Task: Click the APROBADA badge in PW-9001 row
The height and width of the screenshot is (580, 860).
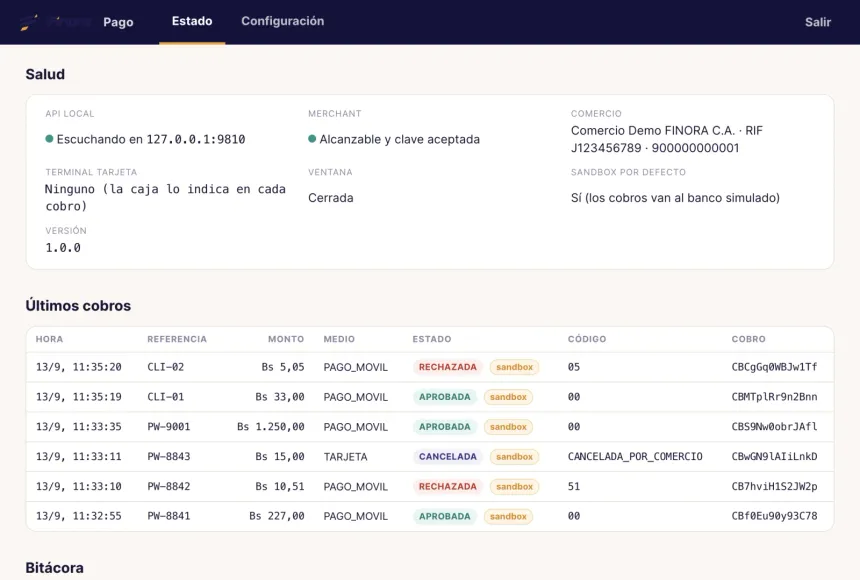Action: pyautogui.click(x=445, y=427)
